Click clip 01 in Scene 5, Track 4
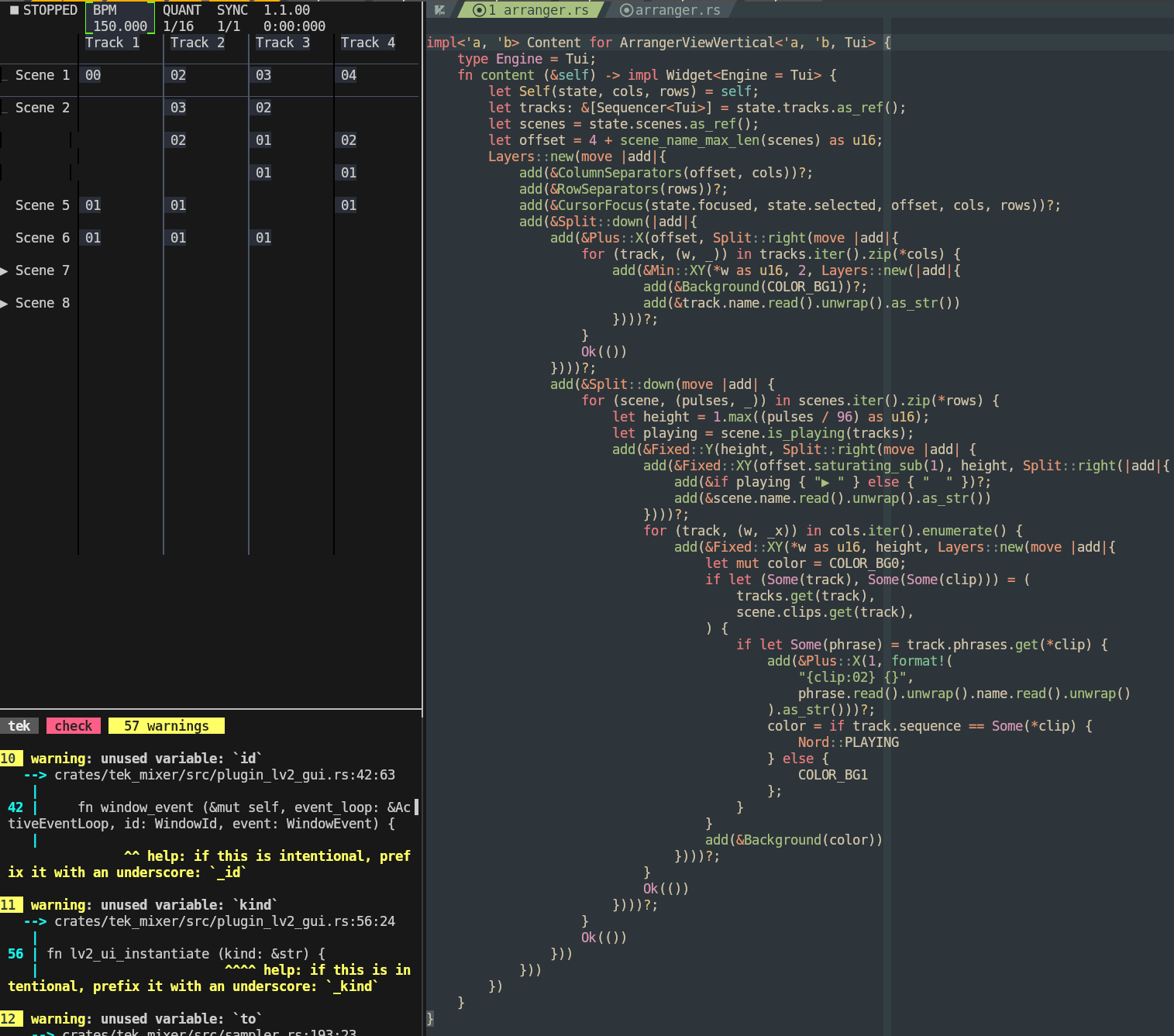 [x=349, y=205]
